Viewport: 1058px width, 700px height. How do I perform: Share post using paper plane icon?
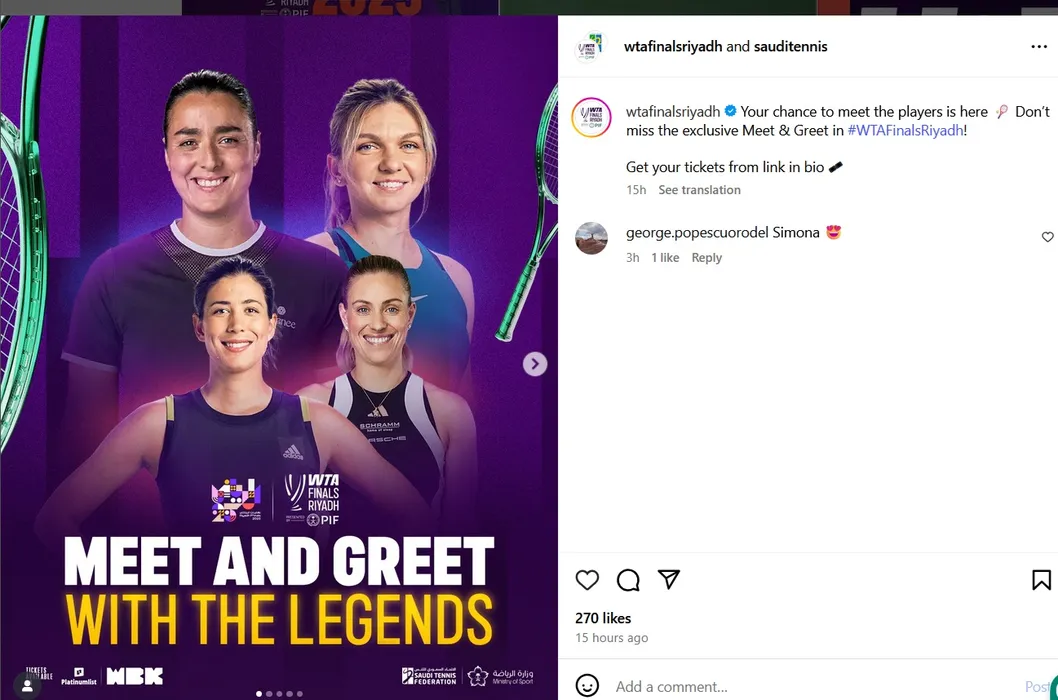point(669,579)
